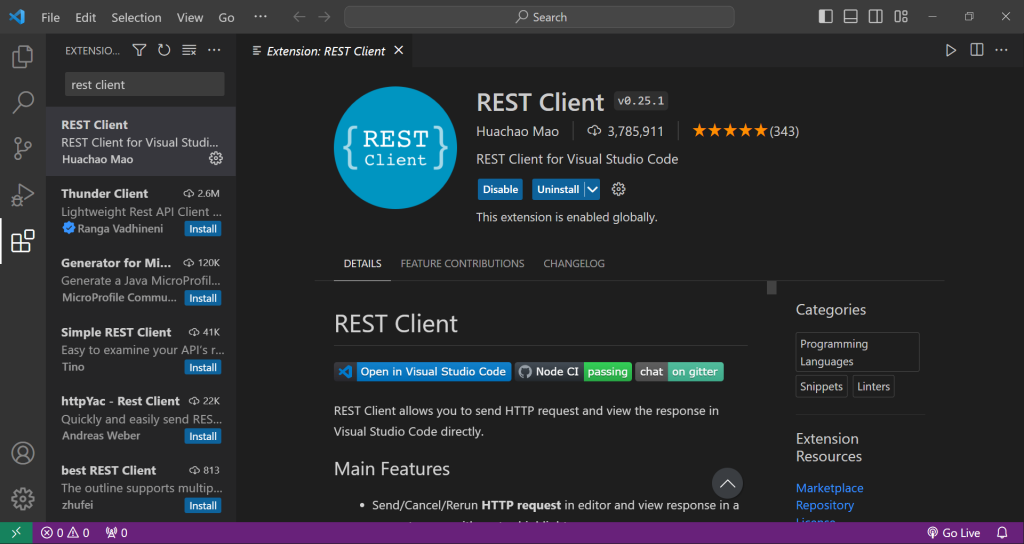Click the Node CI passing badge
Image resolution: width=1024 pixels, height=544 pixels.
click(573, 372)
